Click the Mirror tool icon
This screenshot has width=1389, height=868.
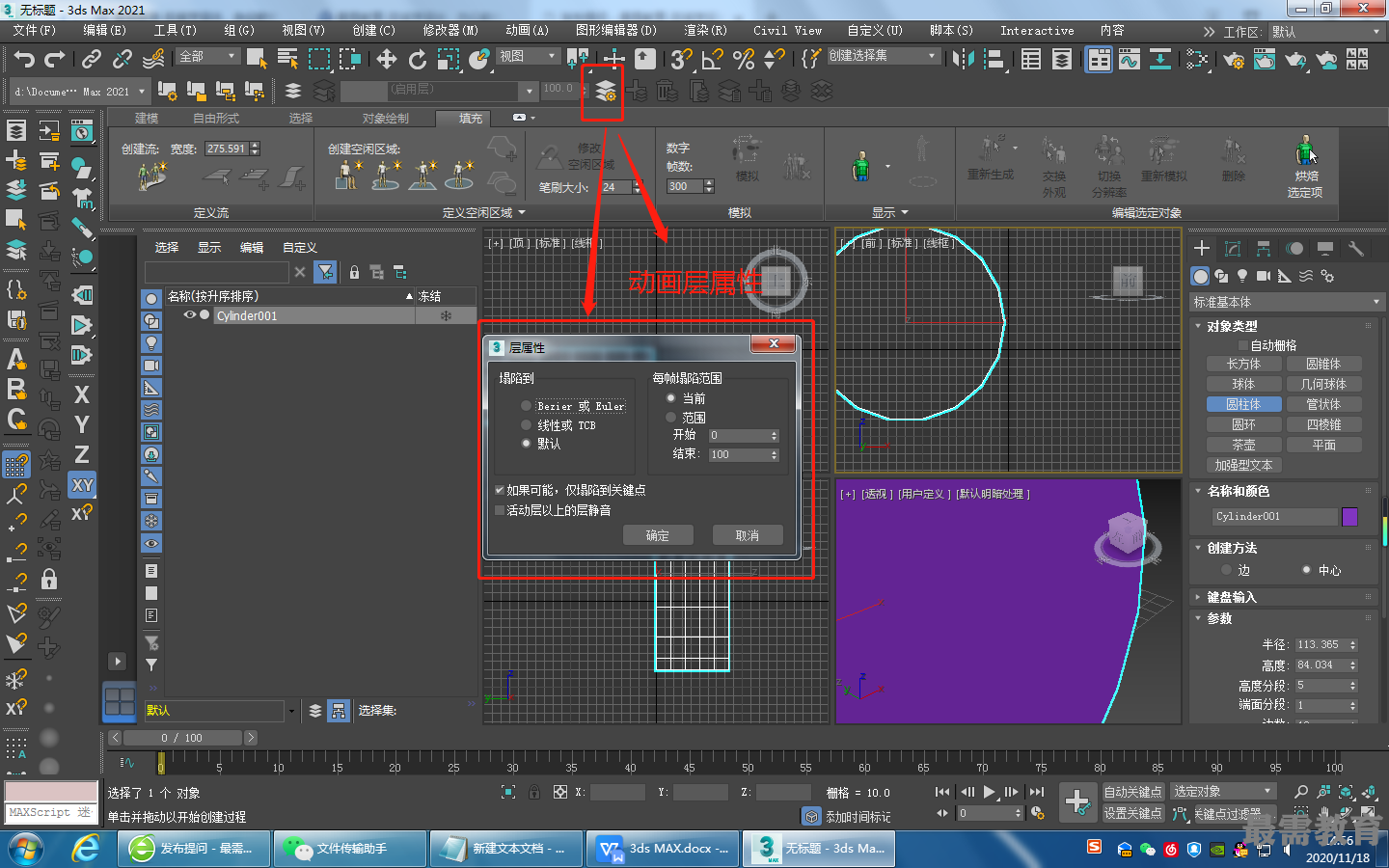click(x=963, y=60)
